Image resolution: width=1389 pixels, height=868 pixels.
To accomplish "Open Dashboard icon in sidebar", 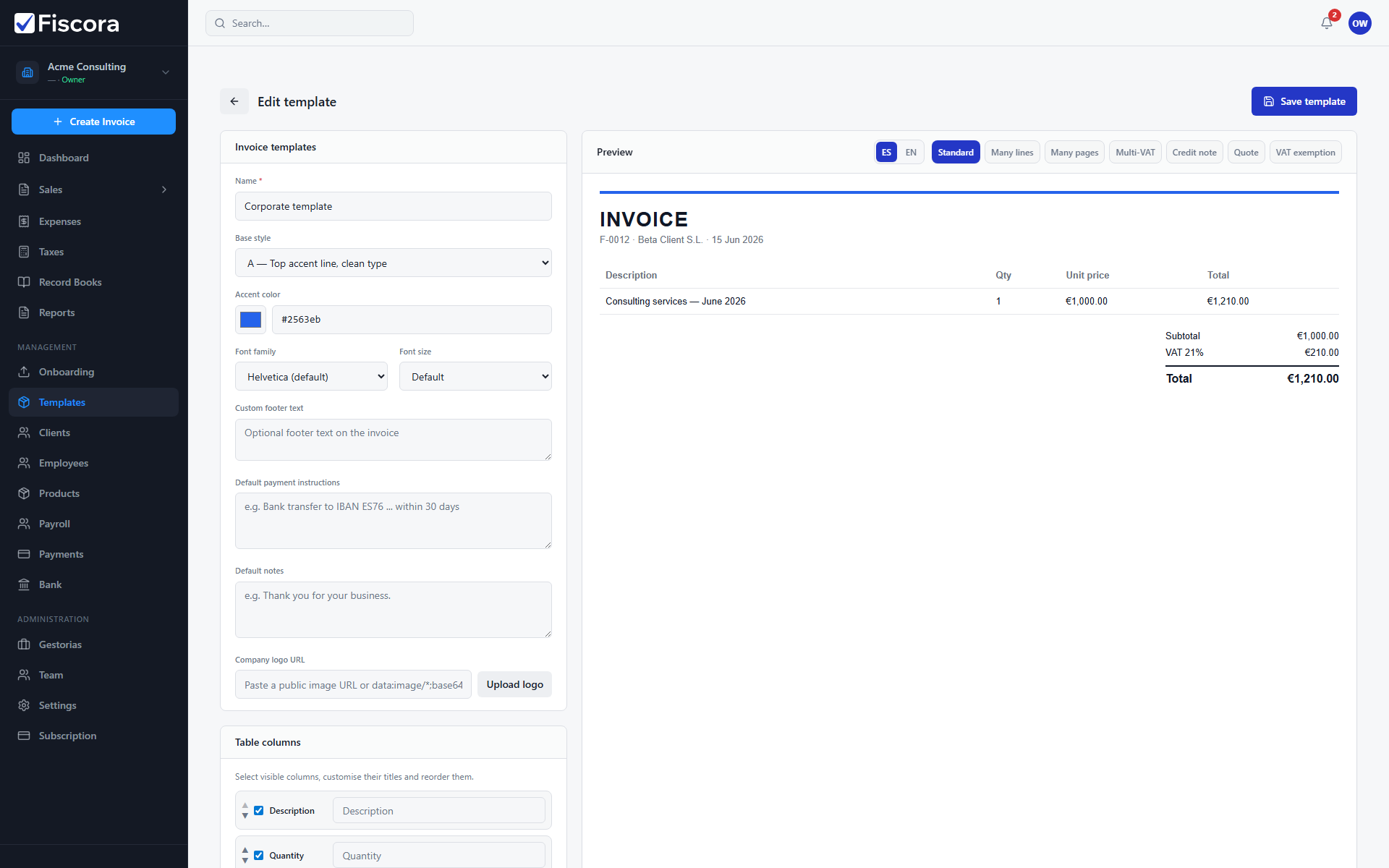I will (24, 158).
